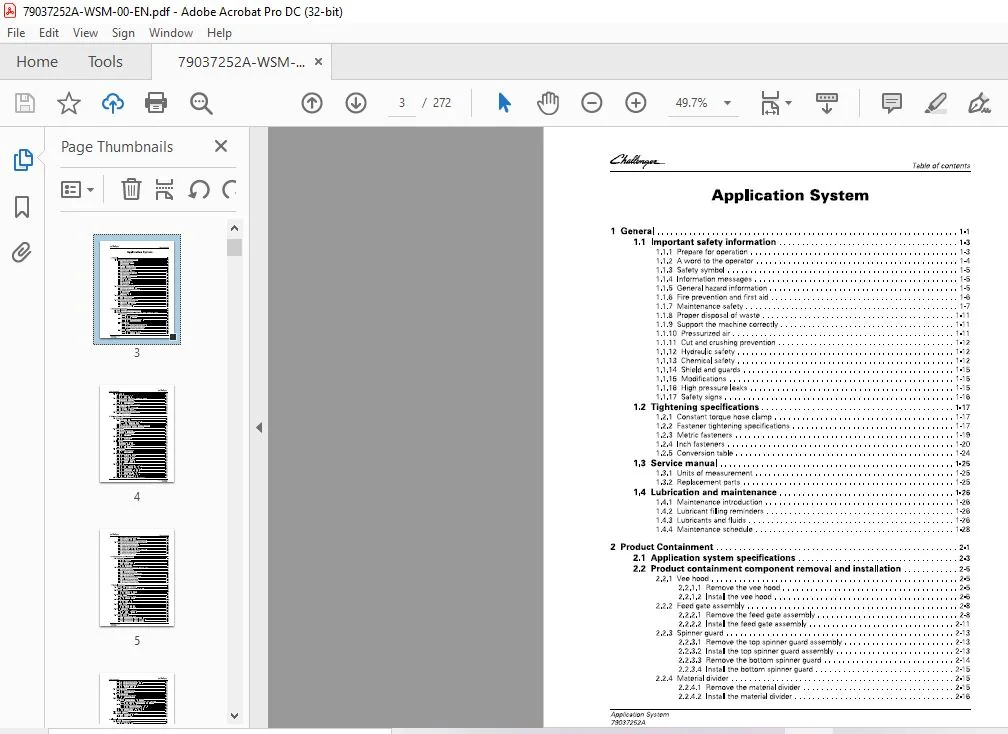1008x734 pixels.
Task: Open the Edit menu
Action: (x=49, y=33)
